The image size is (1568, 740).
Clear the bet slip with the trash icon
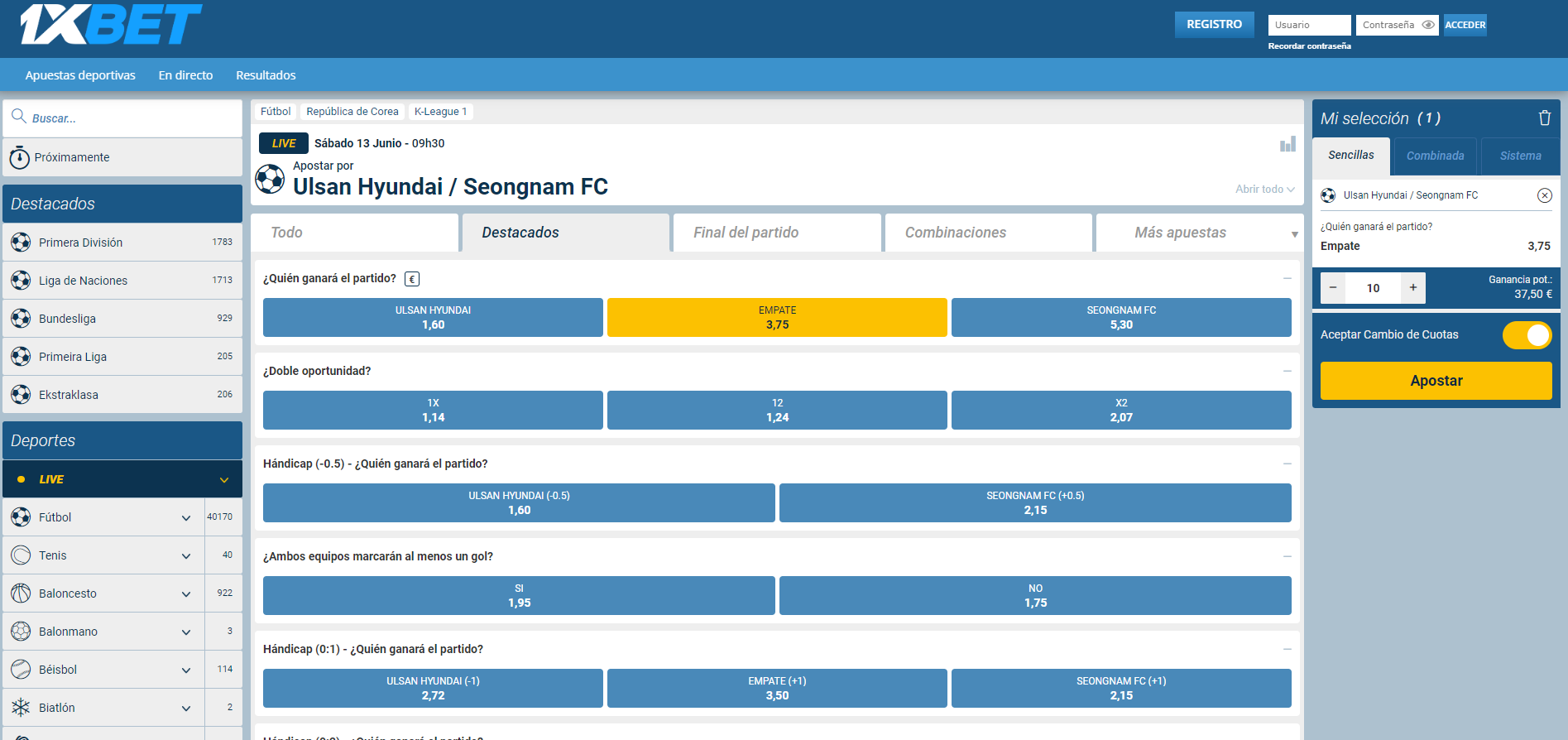[1544, 118]
